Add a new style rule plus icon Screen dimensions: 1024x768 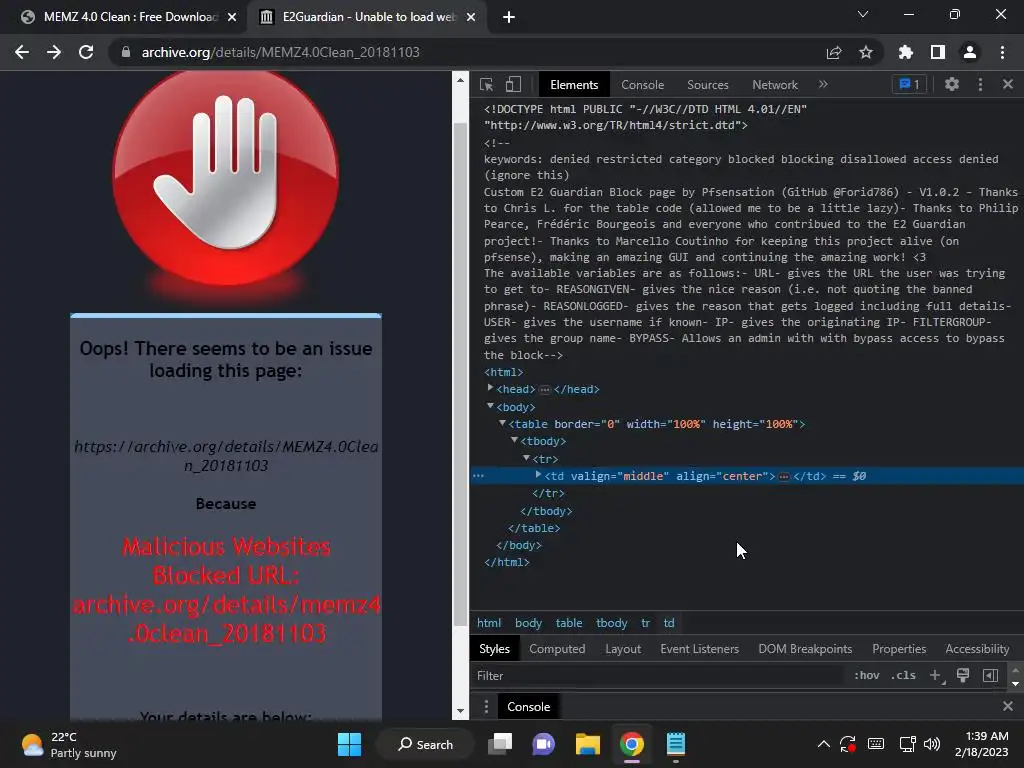(x=935, y=675)
